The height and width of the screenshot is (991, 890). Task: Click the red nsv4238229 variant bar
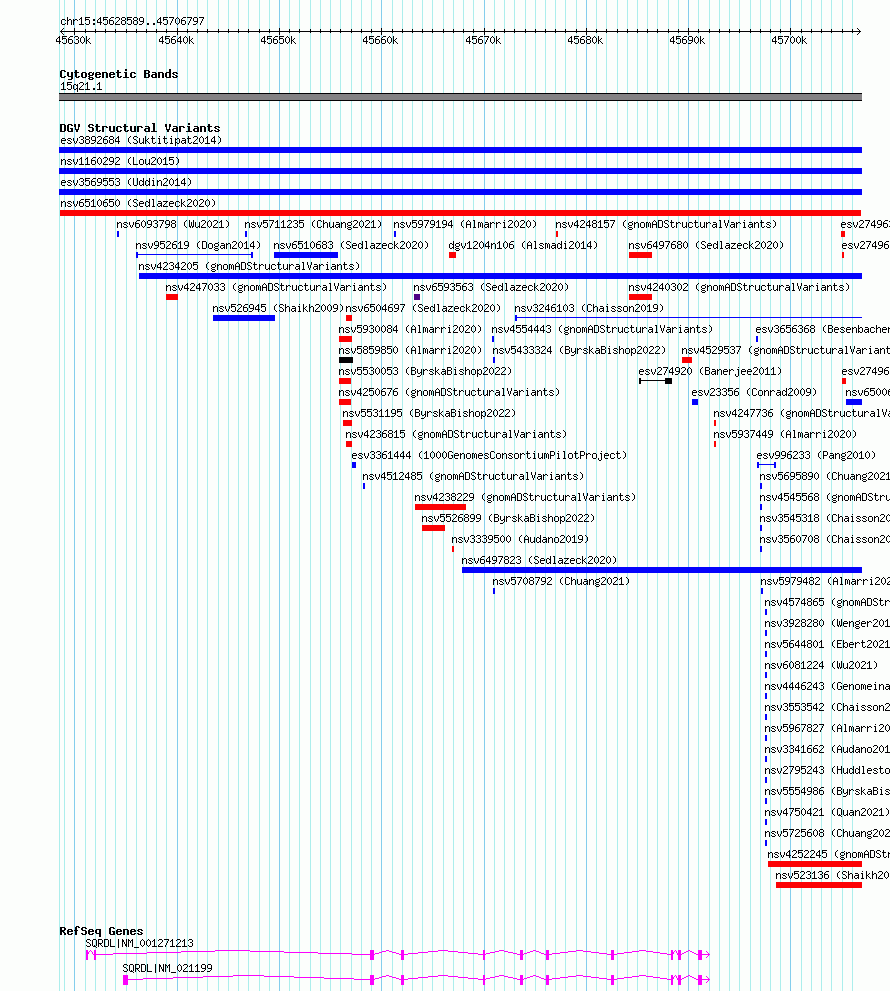point(441,507)
